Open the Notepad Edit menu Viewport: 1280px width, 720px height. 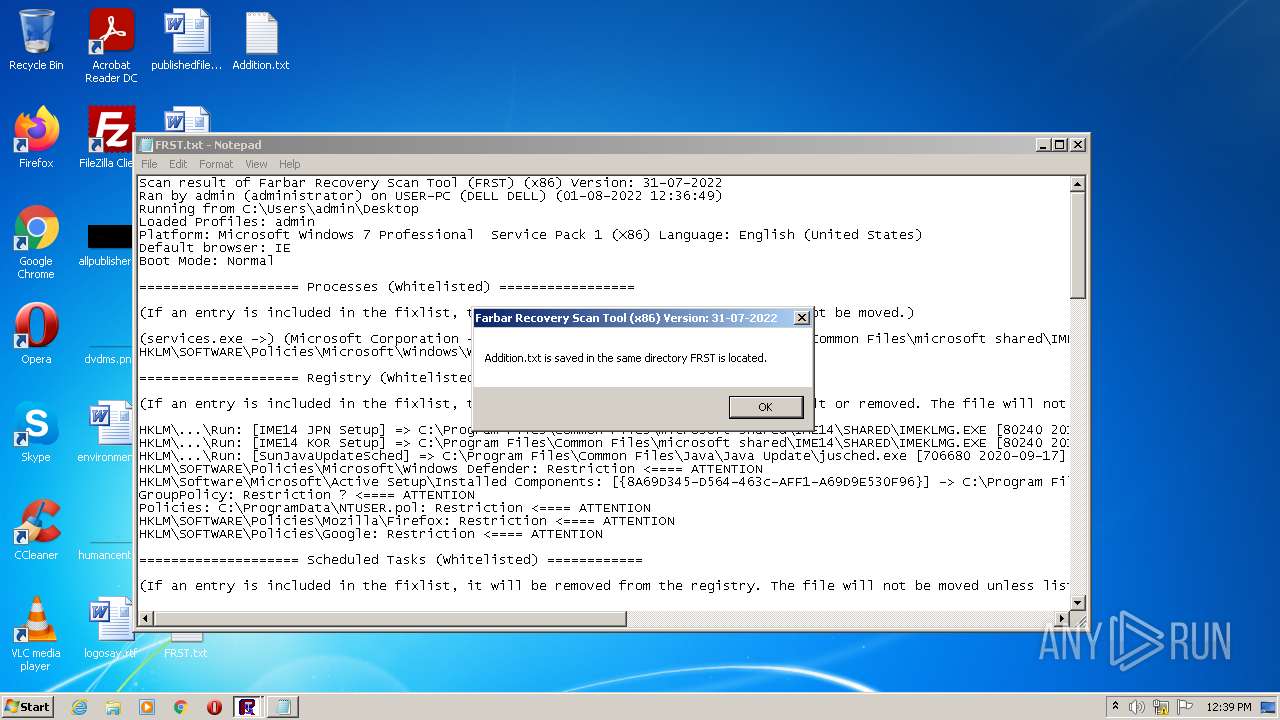tap(178, 164)
